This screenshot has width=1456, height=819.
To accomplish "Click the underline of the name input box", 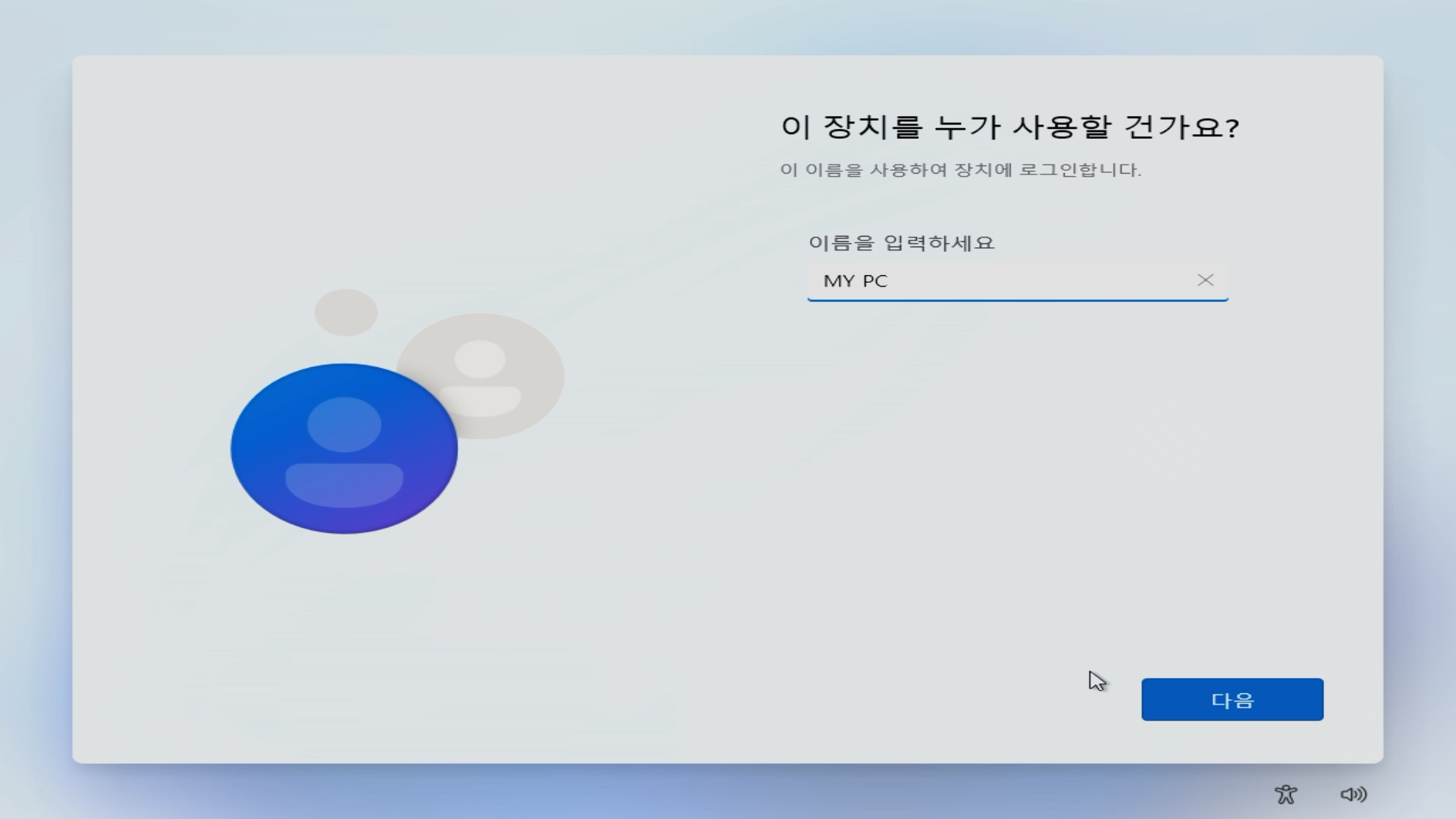I will [x=1018, y=302].
